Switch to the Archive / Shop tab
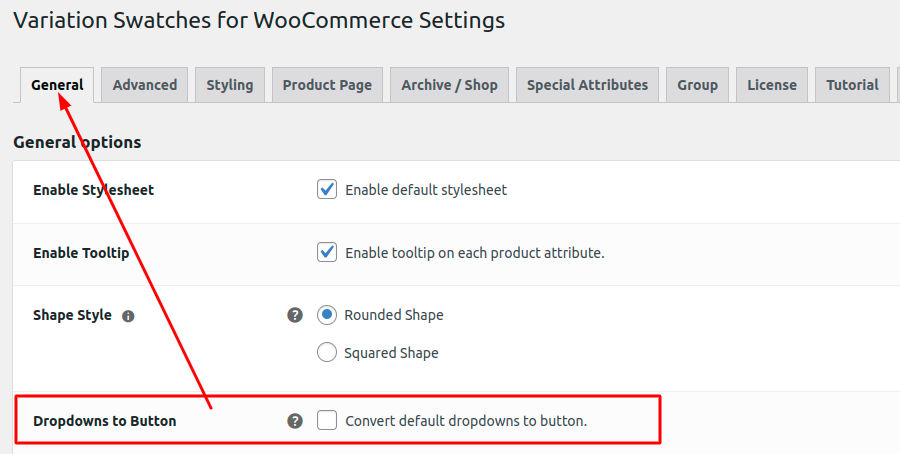This screenshot has height=454, width=900. (449, 85)
